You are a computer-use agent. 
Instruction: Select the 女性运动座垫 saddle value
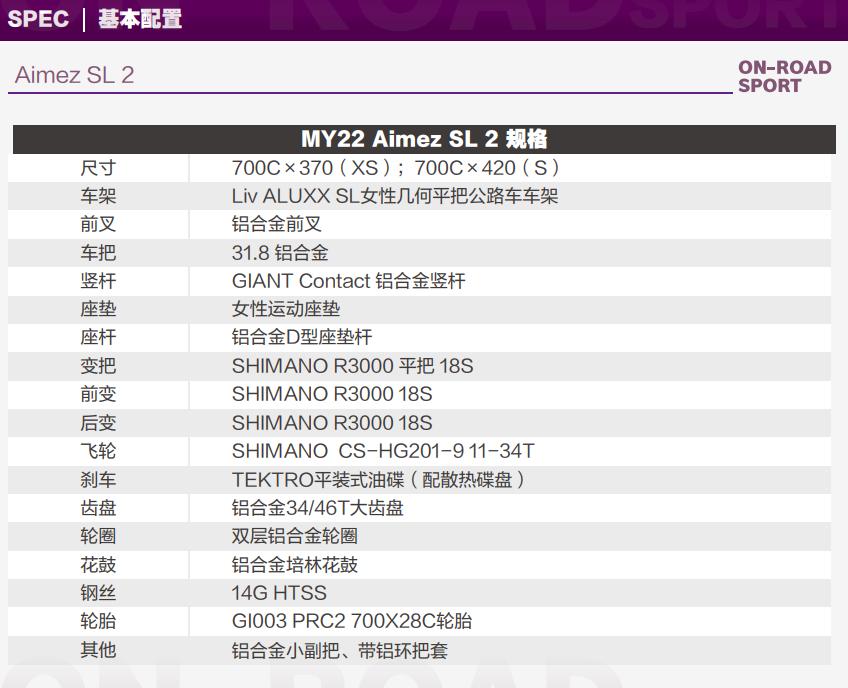[x=286, y=310]
